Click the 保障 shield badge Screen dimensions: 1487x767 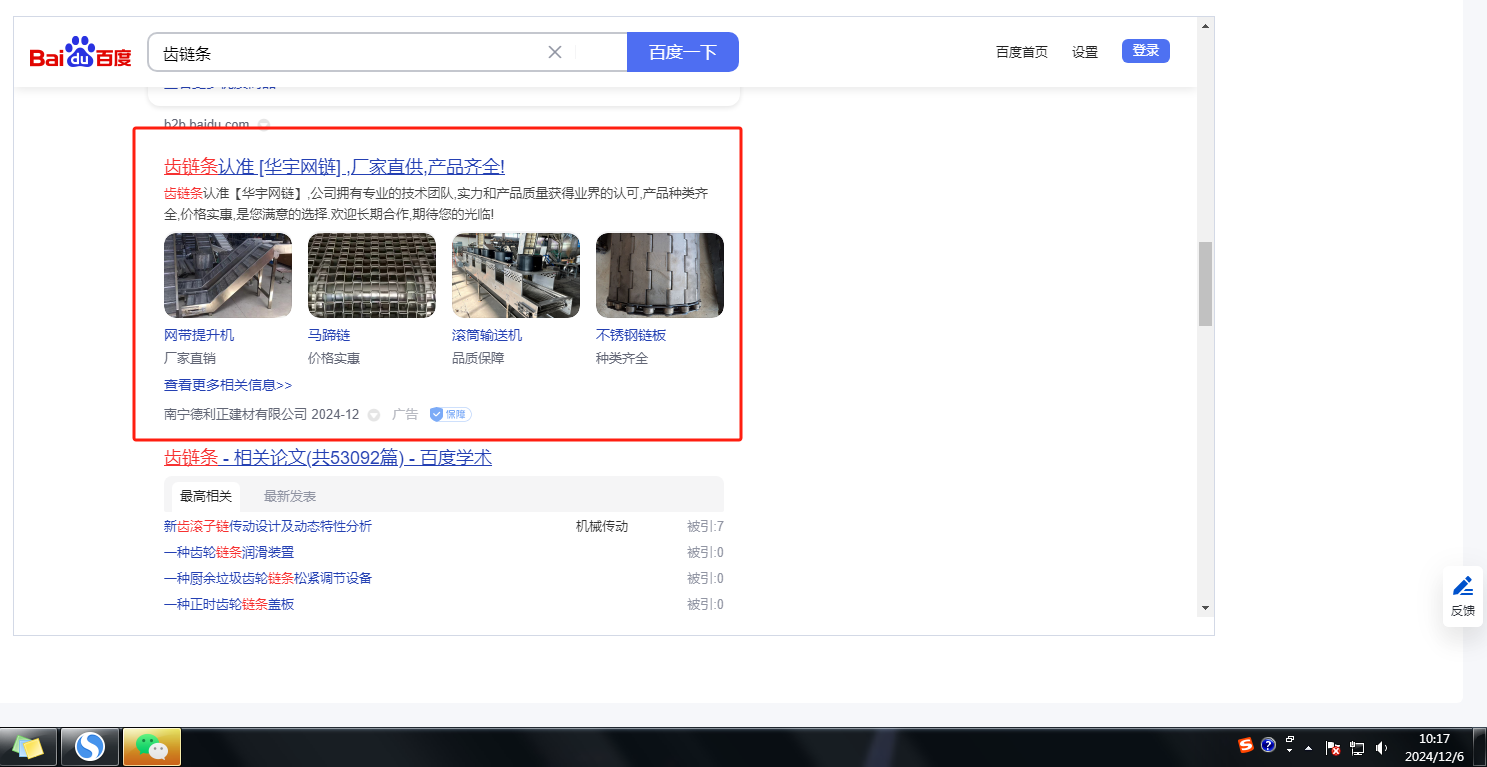coord(450,414)
